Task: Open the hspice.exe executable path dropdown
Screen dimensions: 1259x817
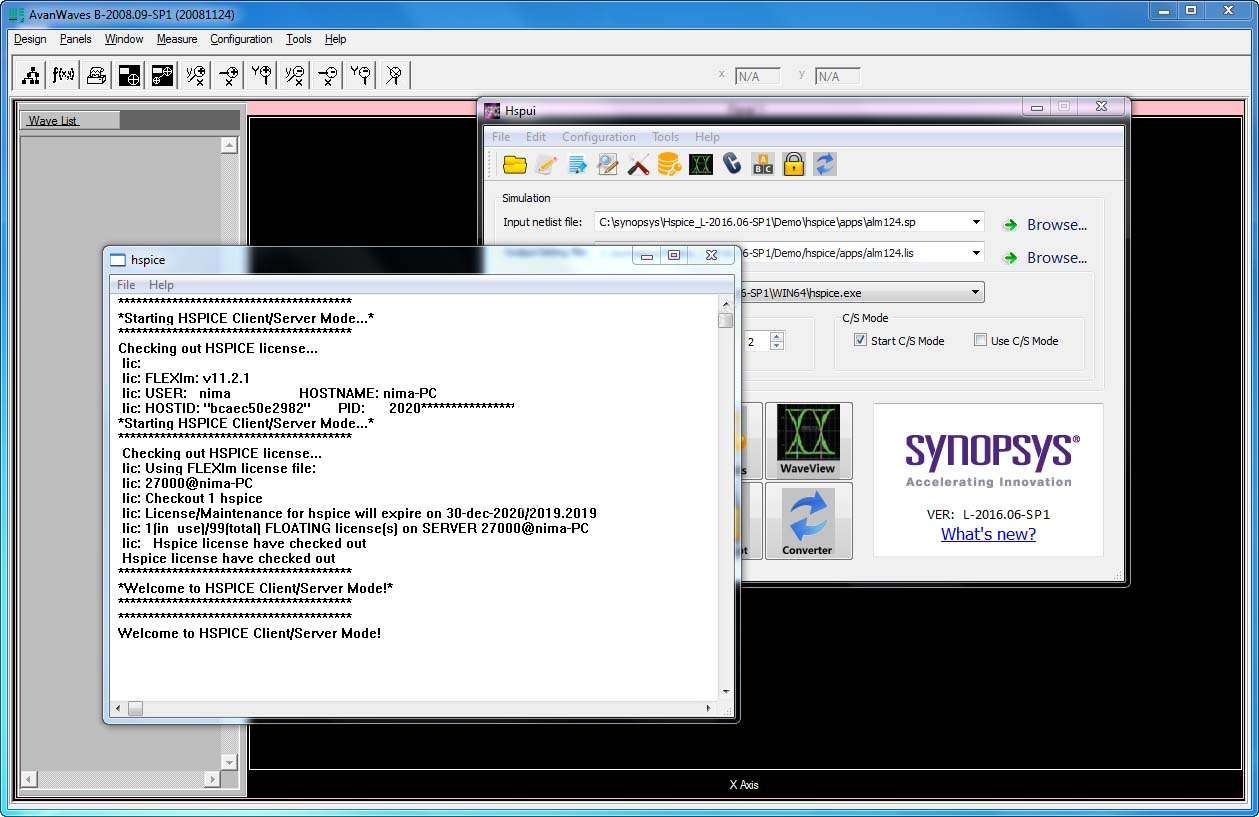Action: (x=975, y=292)
